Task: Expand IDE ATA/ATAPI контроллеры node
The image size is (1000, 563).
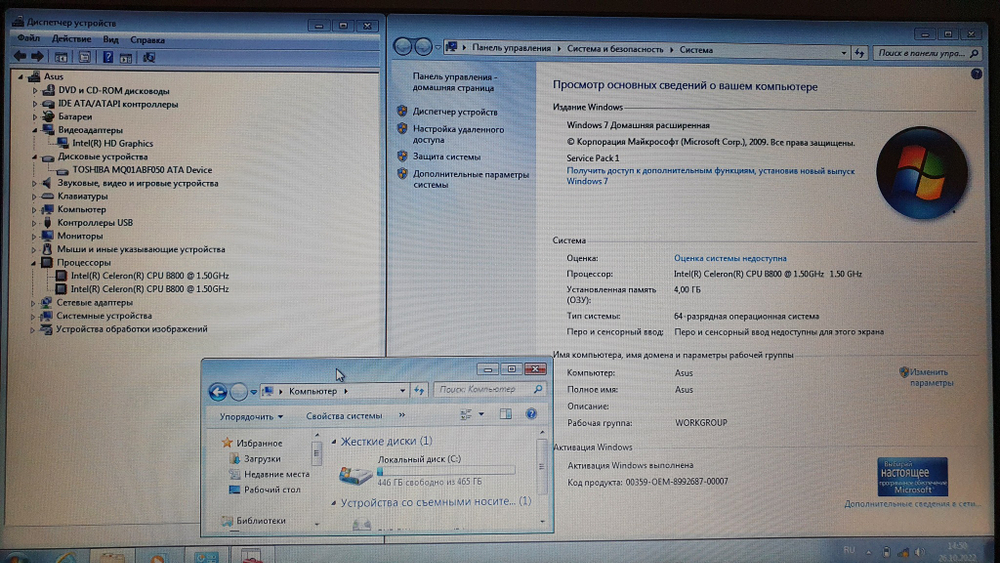Action: tap(35, 104)
